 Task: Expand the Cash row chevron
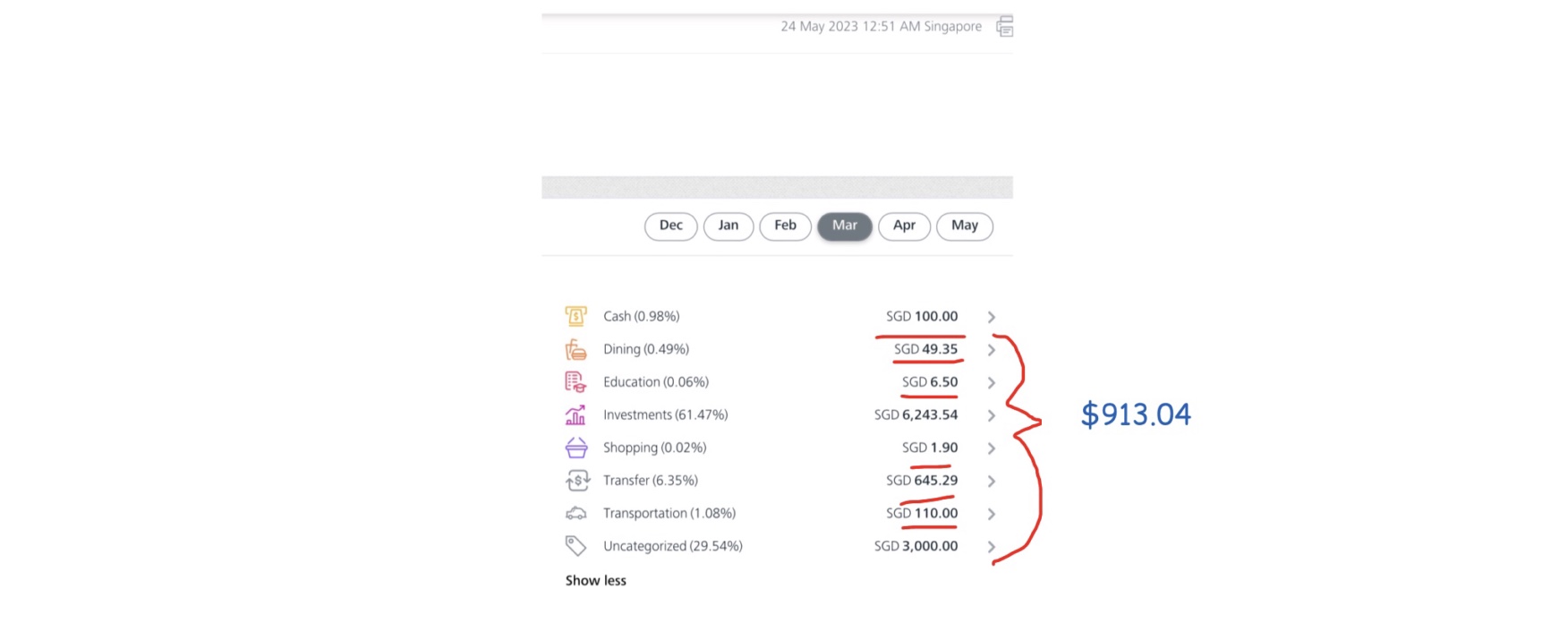(992, 317)
